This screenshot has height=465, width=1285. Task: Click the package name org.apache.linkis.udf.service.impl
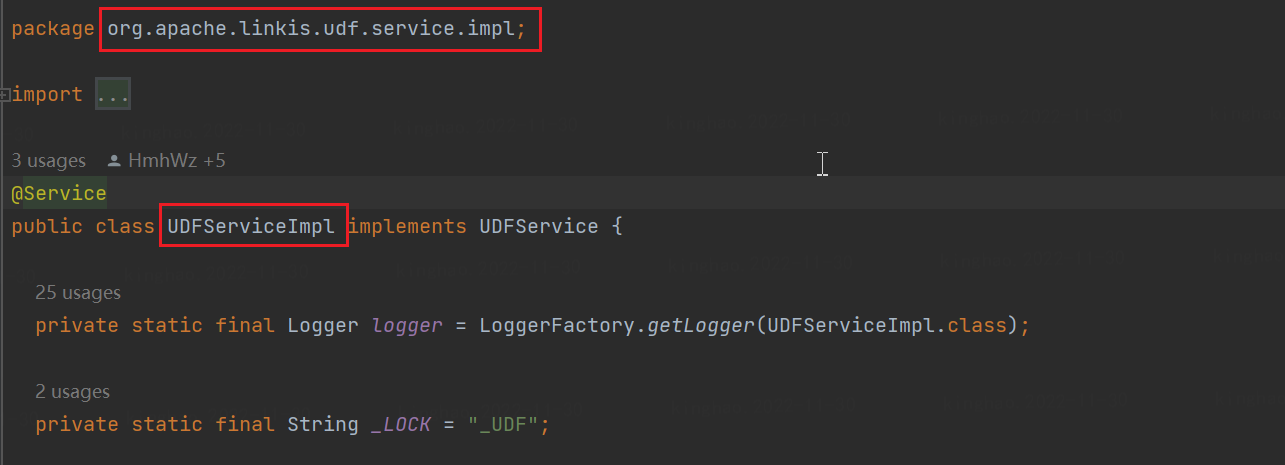(x=316, y=30)
